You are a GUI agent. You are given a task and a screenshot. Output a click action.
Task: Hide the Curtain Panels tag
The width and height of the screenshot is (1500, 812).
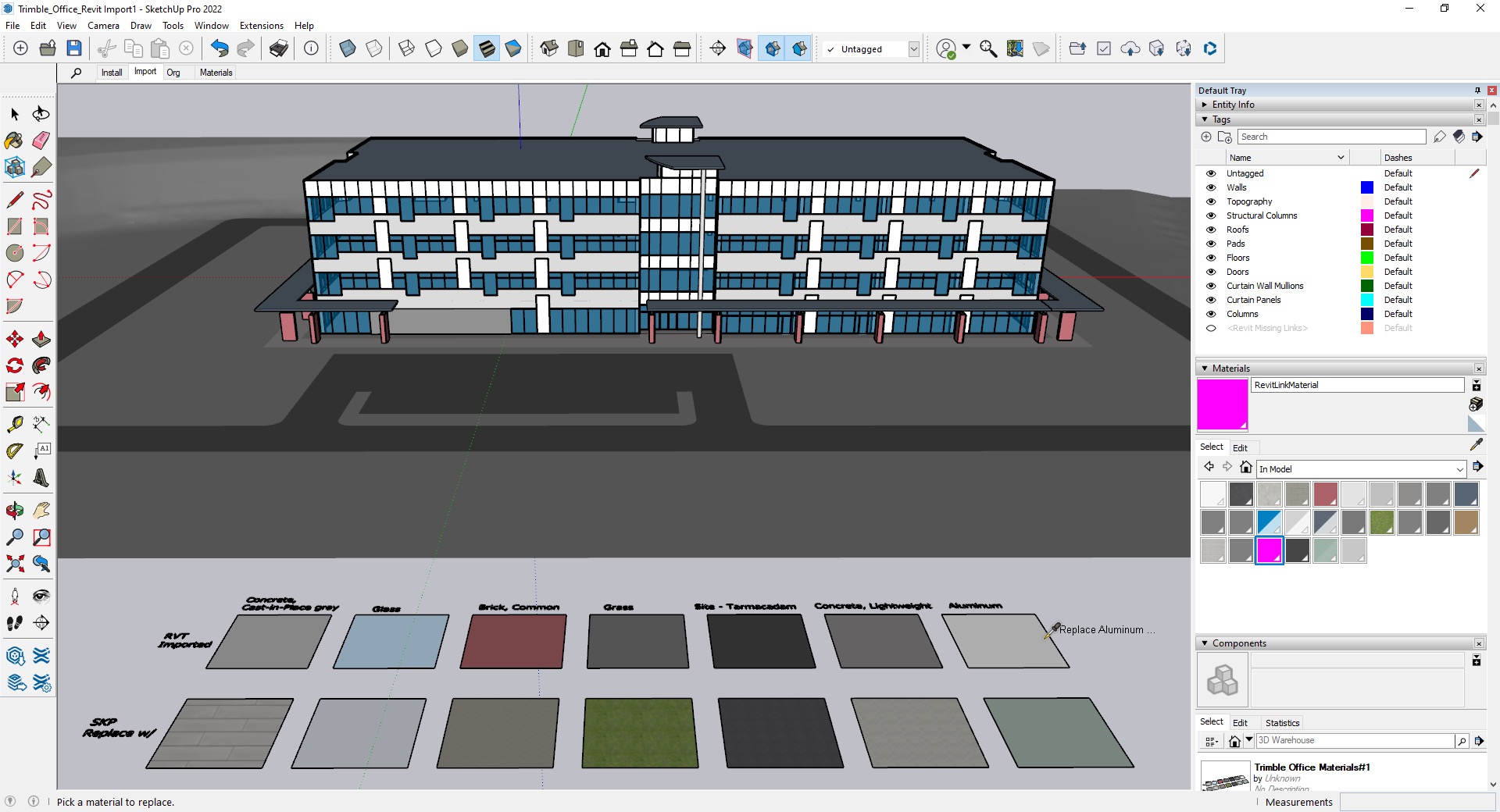pyautogui.click(x=1211, y=300)
